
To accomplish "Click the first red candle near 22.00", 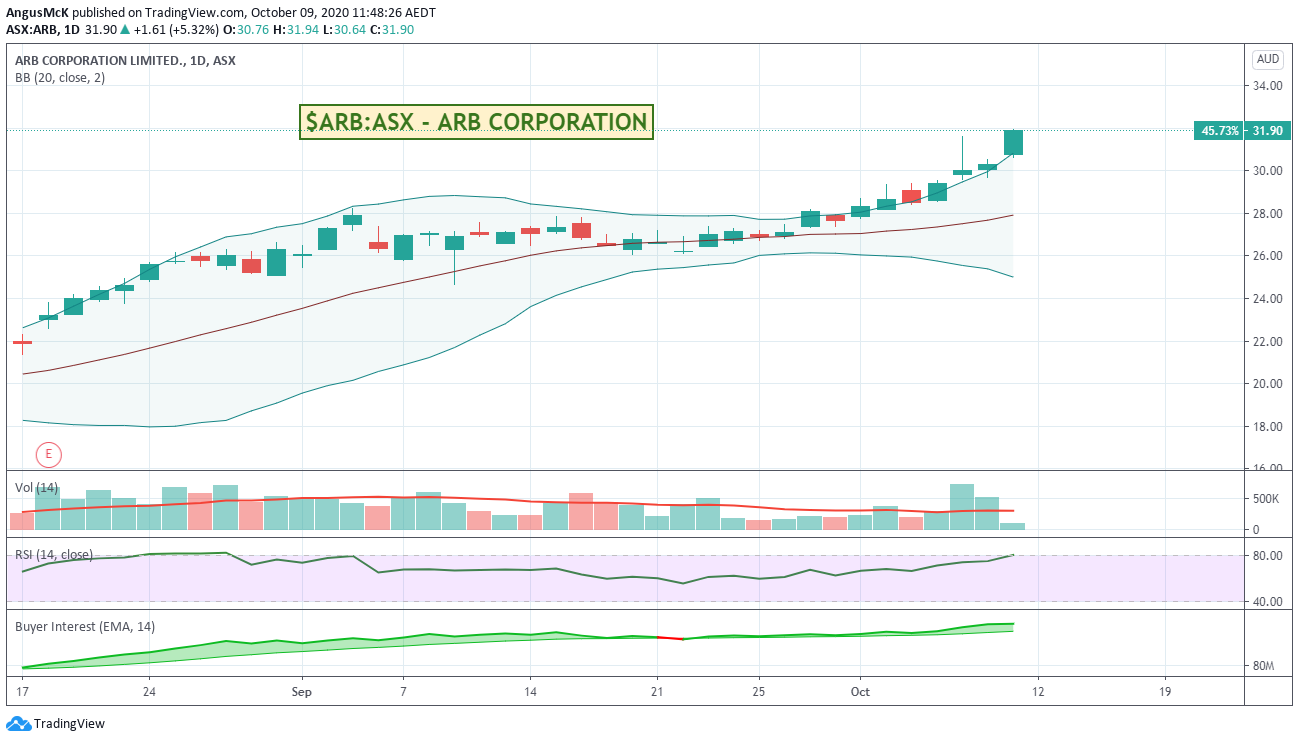I will [22, 342].
